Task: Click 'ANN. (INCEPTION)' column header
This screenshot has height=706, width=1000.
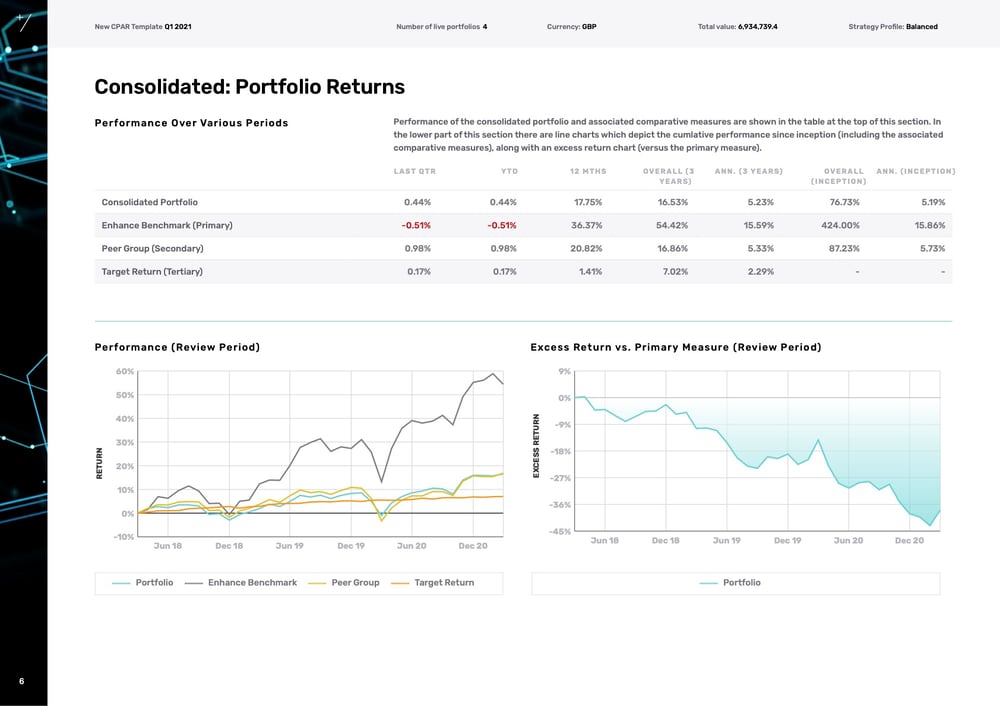Action: click(x=916, y=172)
